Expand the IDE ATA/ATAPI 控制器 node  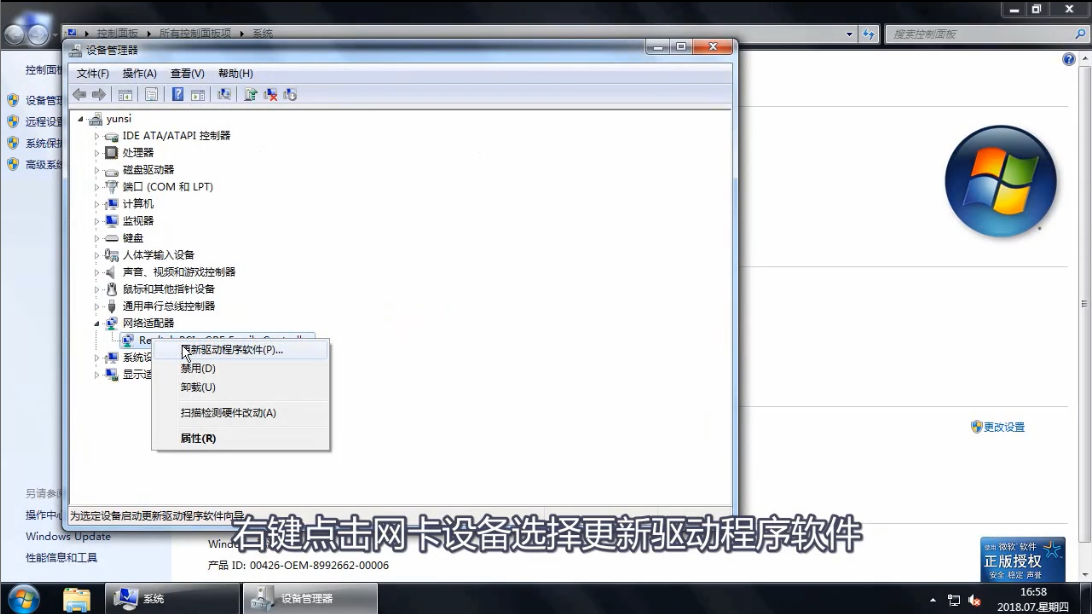(97, 136)
